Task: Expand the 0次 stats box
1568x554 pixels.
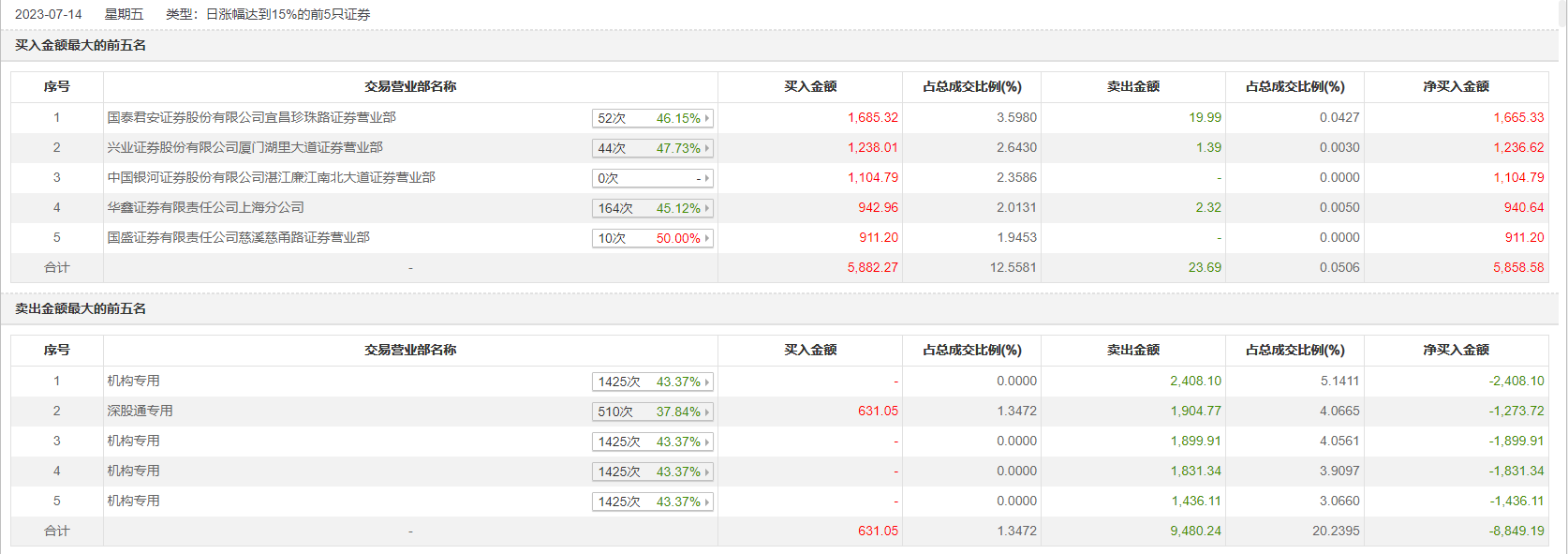Action: click(653, 178)
